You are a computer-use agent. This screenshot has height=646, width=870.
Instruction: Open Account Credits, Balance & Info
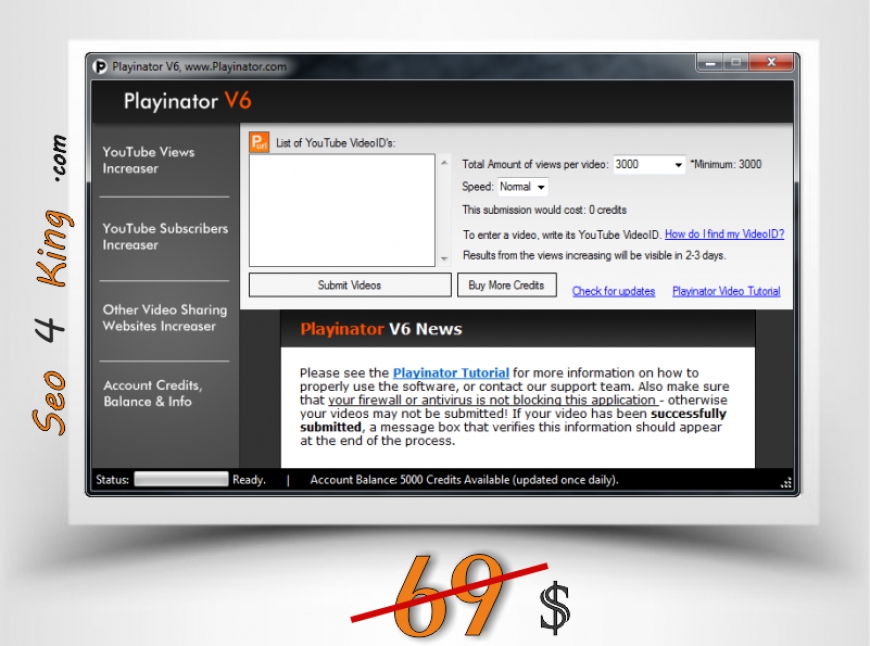(x=153, y=393)
